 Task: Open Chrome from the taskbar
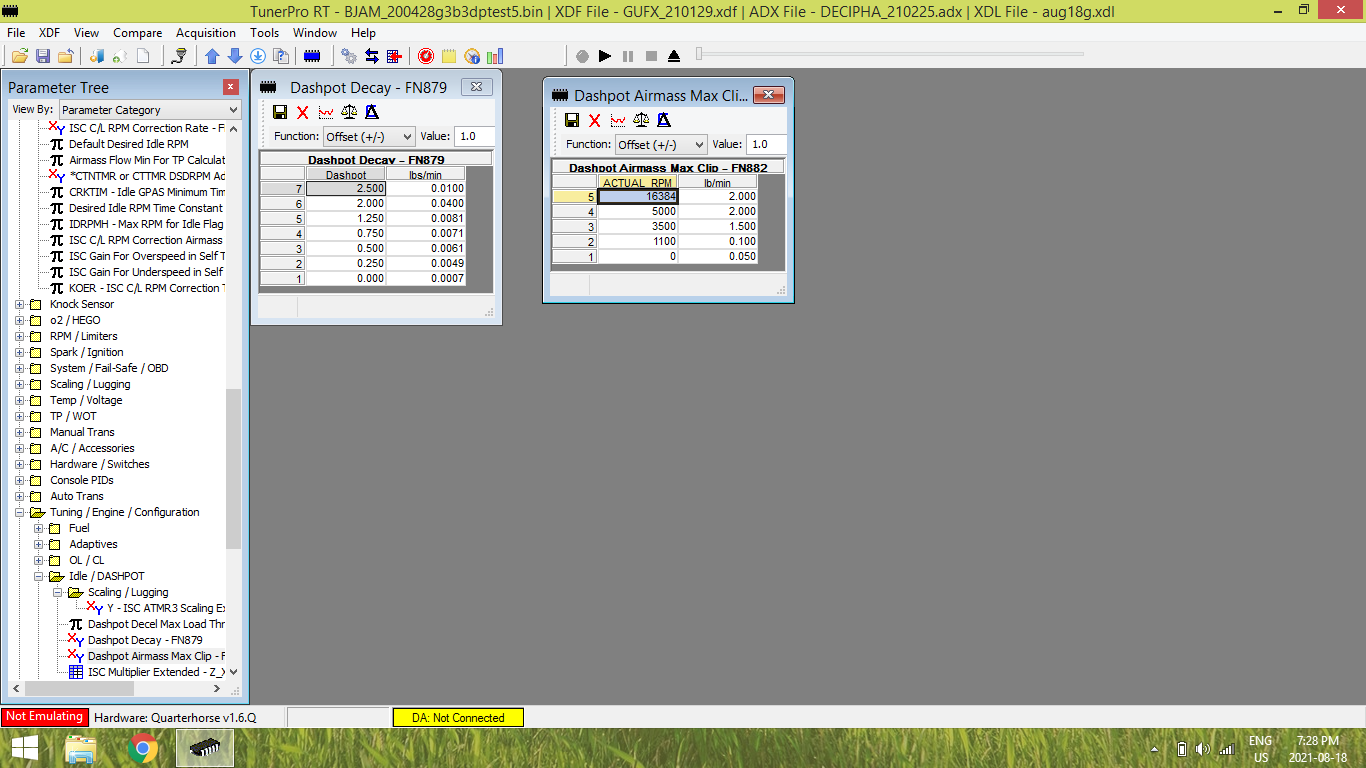(143, 748)
